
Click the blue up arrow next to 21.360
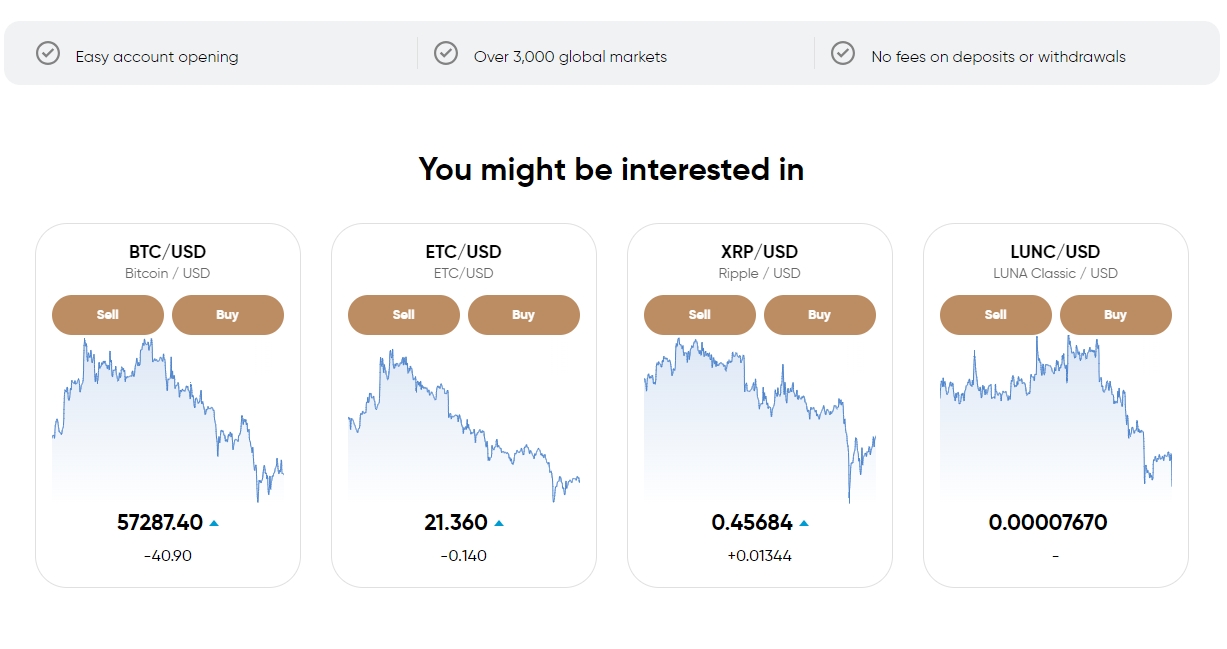(499, 523)
